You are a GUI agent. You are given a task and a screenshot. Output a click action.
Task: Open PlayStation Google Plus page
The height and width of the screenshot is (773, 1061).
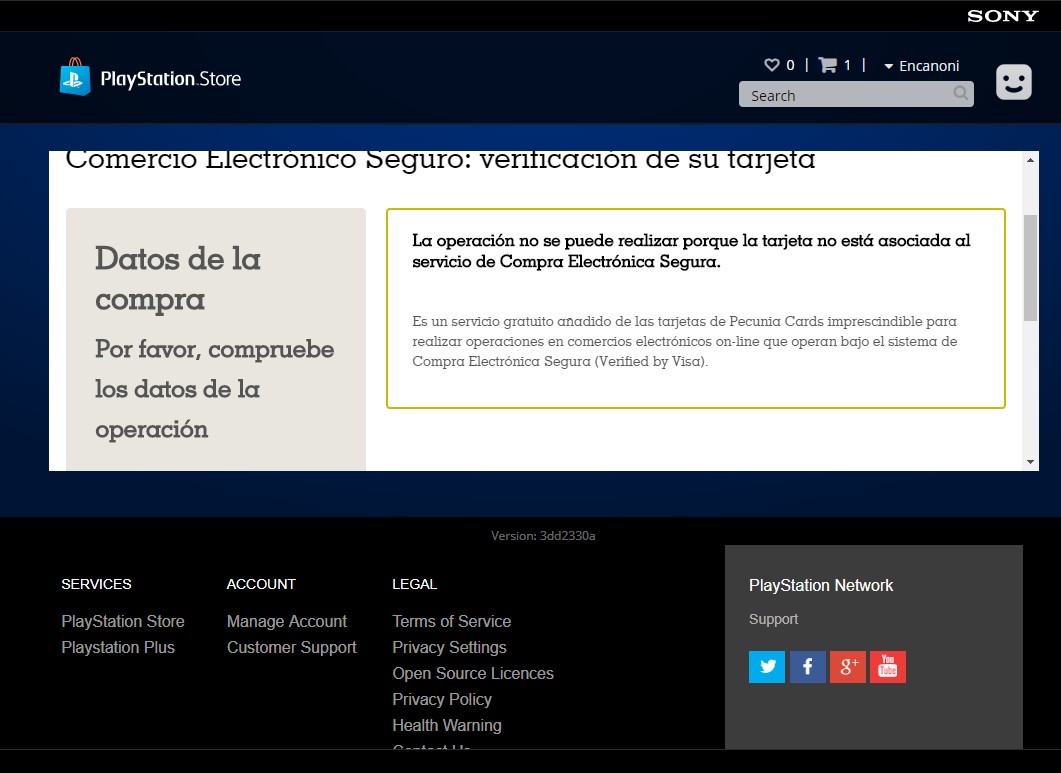point(847,667)
